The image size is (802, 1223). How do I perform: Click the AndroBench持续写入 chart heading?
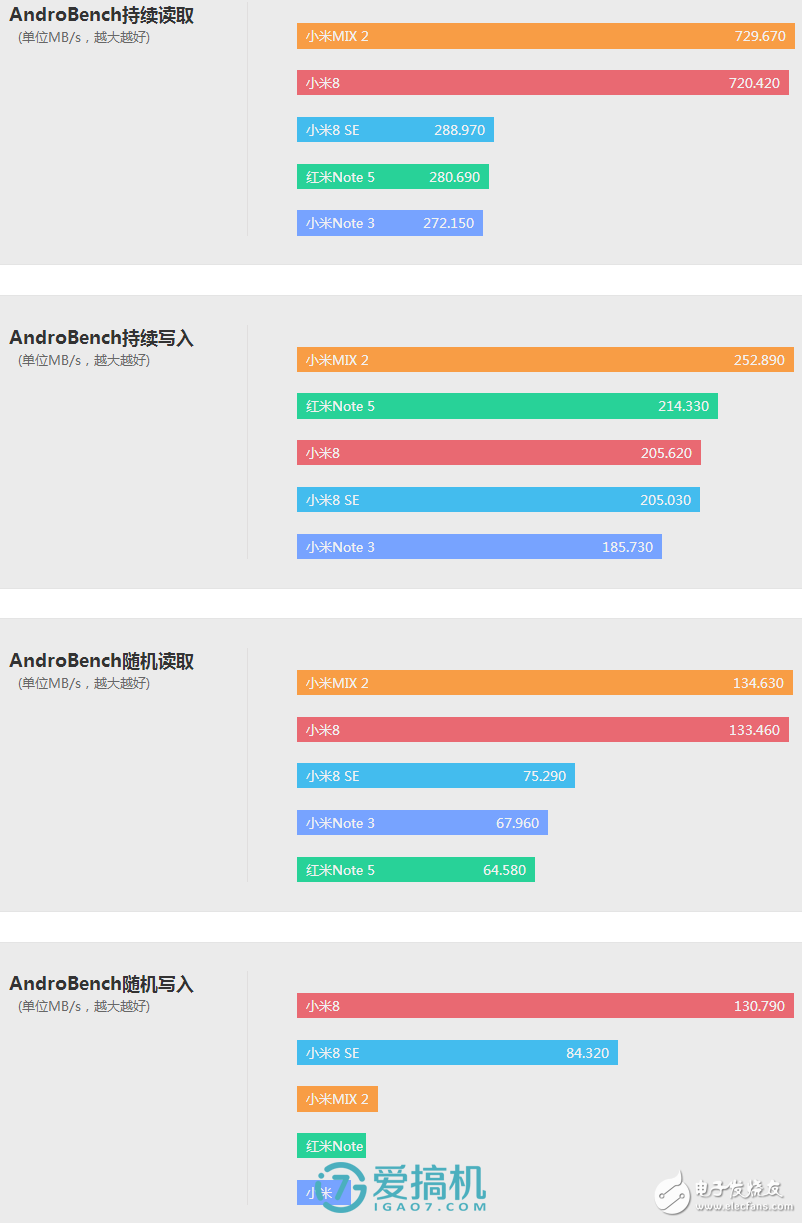click(101, 338)
